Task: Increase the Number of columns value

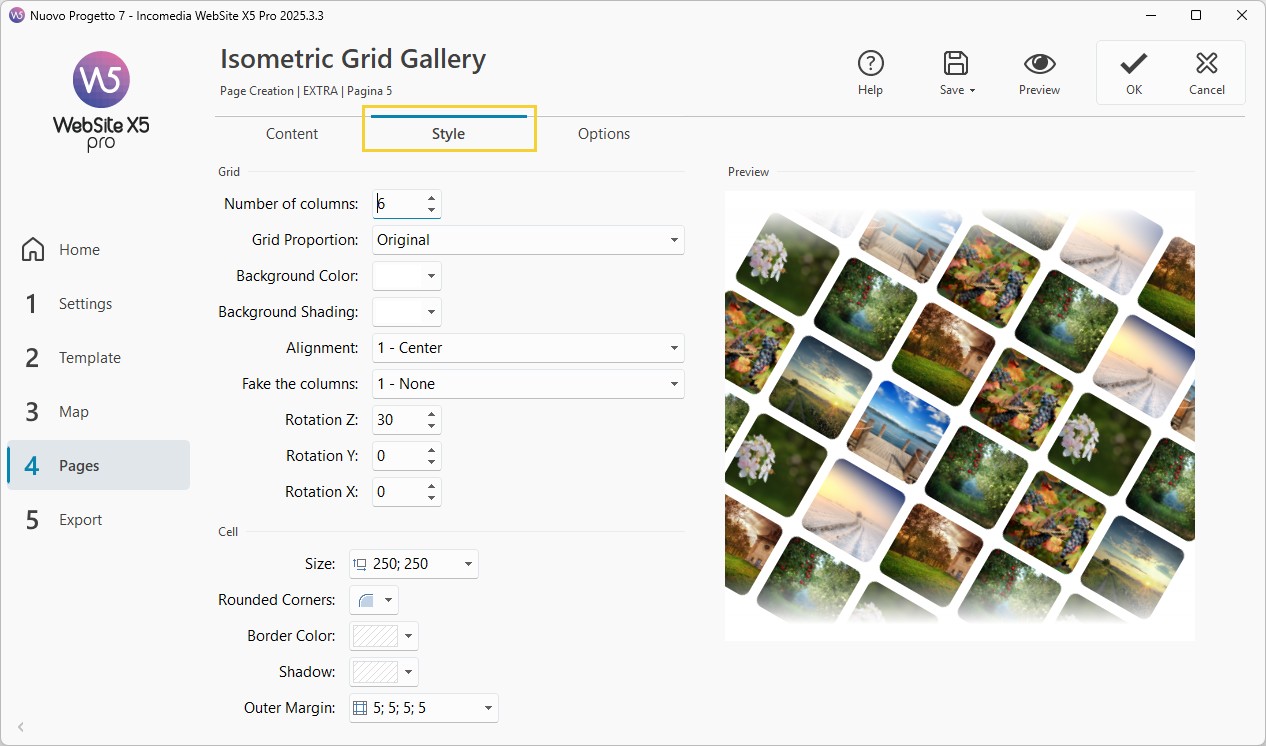Action: click(x=431, y=198)
